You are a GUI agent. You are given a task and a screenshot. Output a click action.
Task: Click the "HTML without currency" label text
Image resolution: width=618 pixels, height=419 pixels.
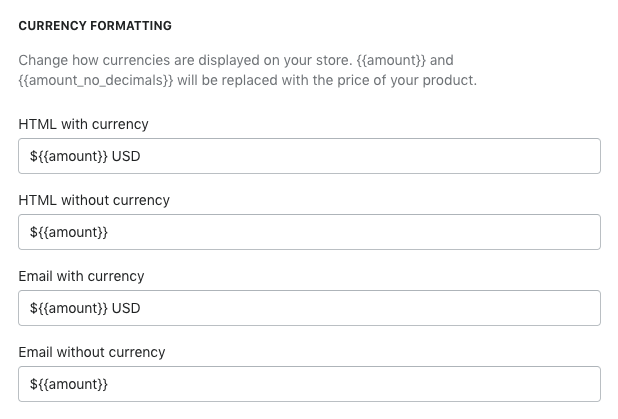[94, 200]
